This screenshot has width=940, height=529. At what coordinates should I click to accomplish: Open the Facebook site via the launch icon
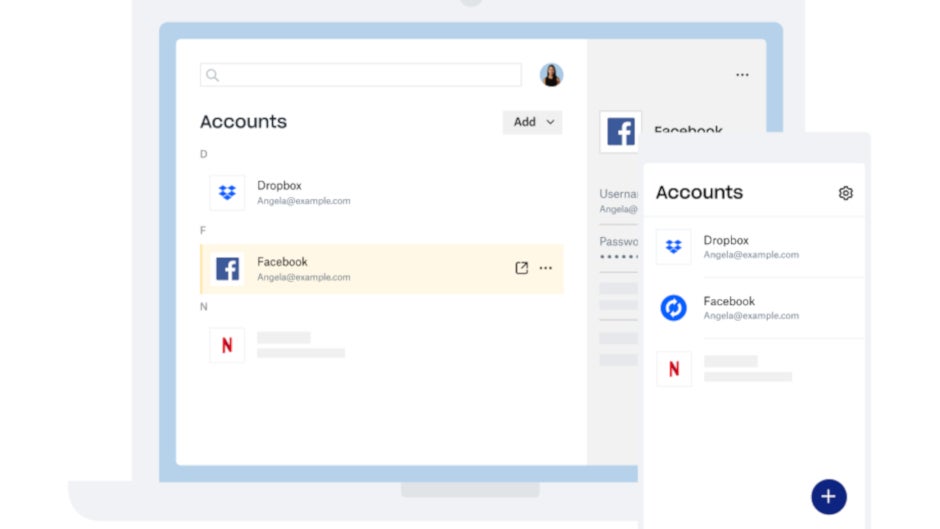[x=522, y=268]
